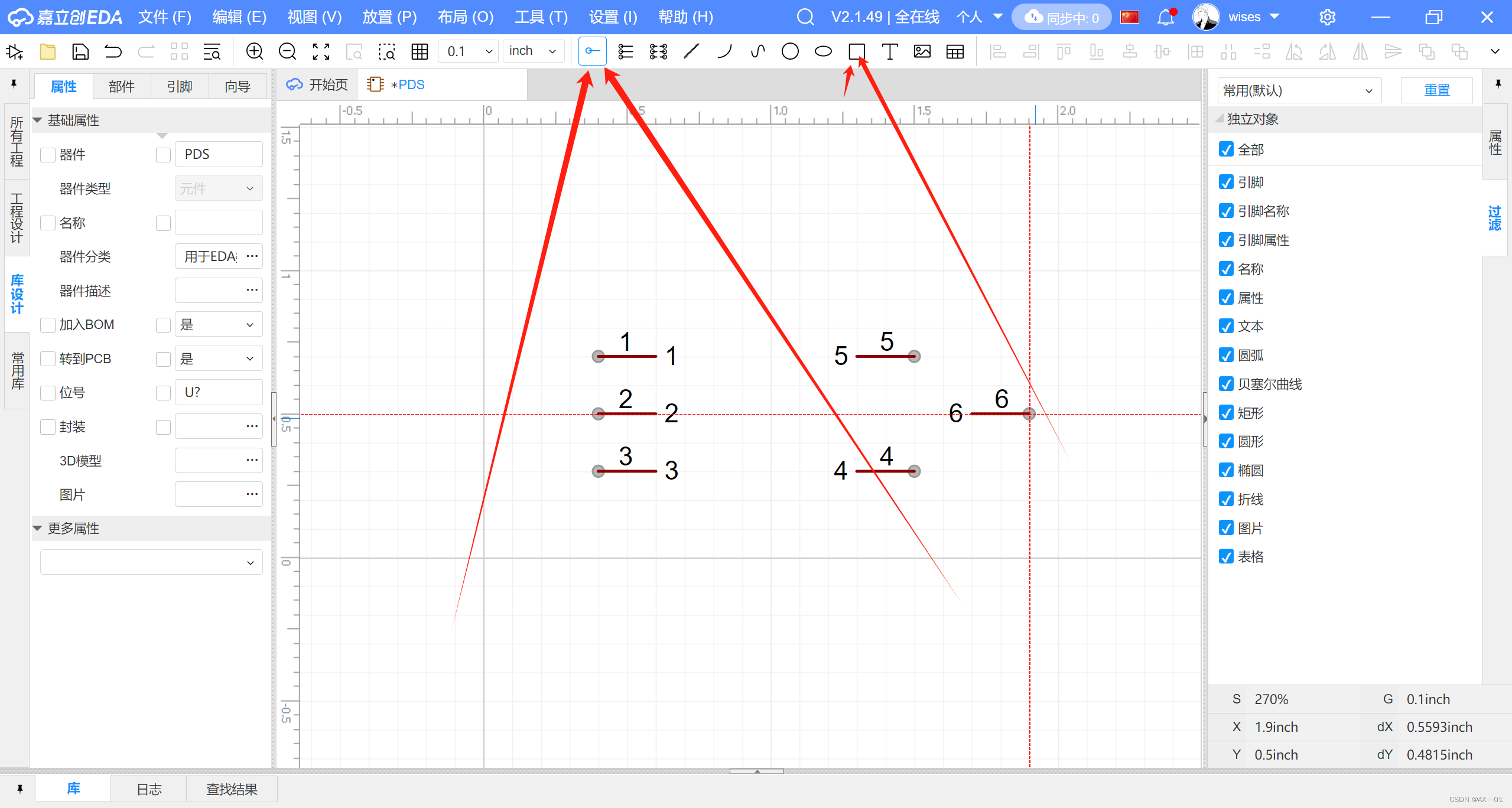Click the 重置 reset button
Image resolution: width=1512 pixels, height=808 pixels.
click(x=1436, y=90)
